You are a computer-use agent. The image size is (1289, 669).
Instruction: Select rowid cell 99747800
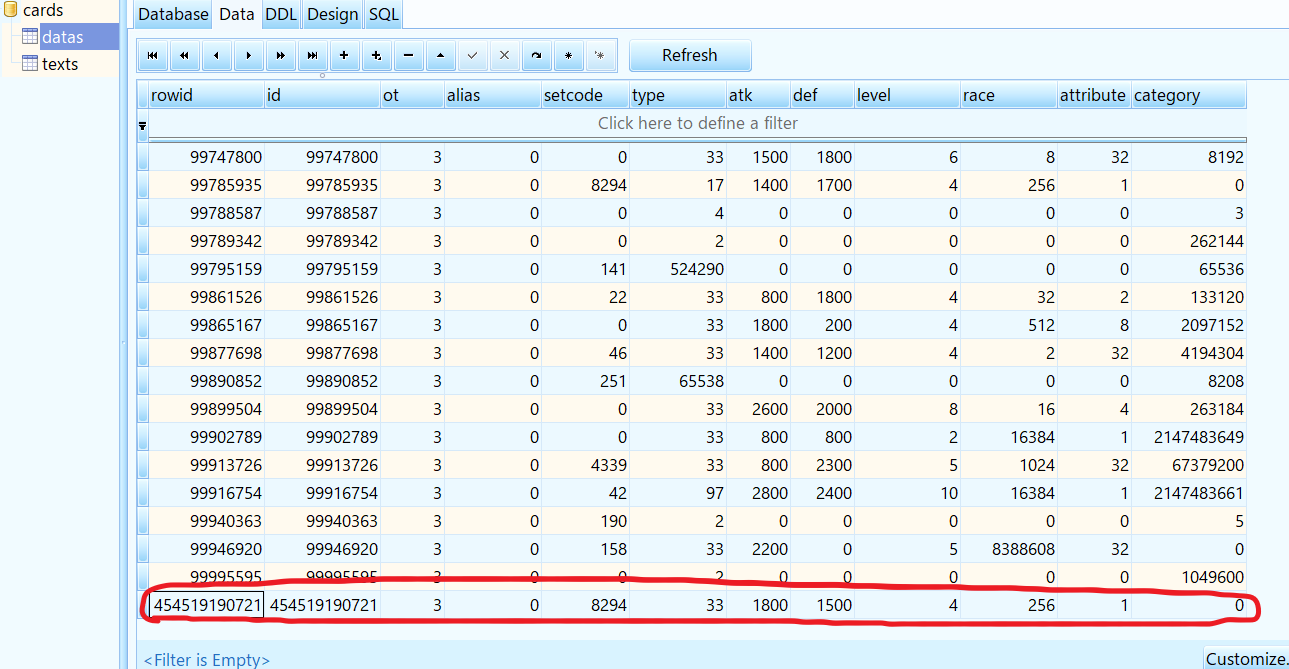206,157
